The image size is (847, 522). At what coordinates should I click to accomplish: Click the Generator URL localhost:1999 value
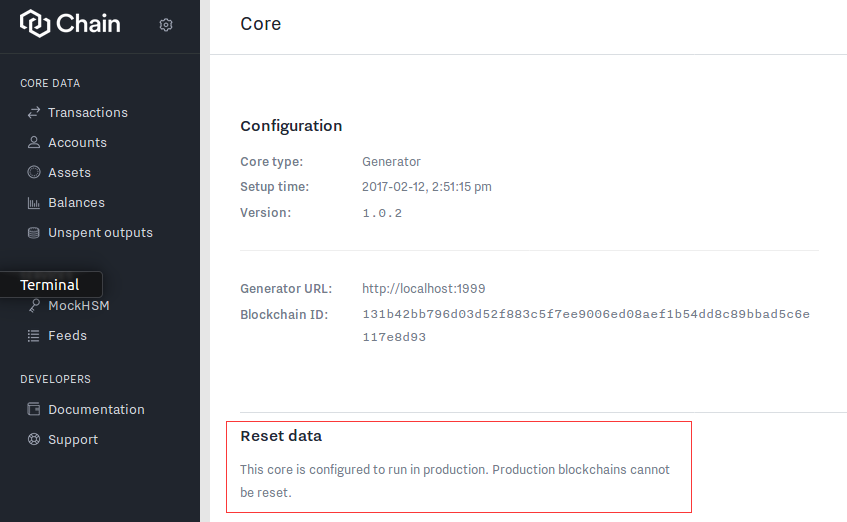[x=423, y=288]
